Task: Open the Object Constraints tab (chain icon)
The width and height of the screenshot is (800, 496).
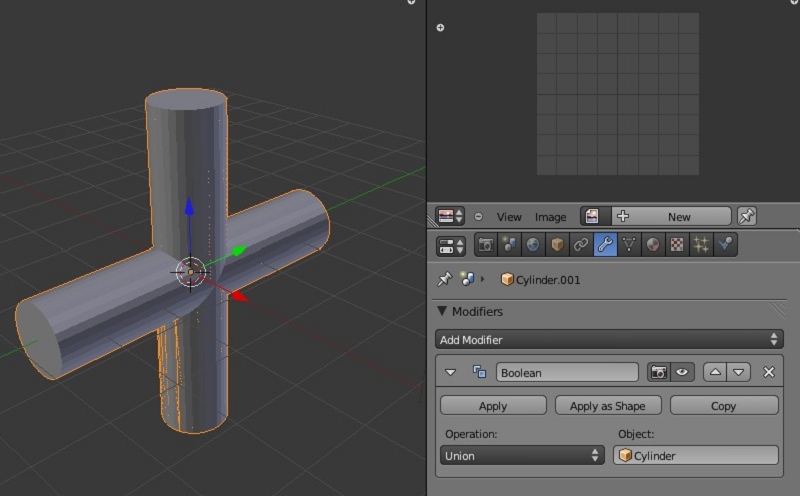Action: pos(581,245)
